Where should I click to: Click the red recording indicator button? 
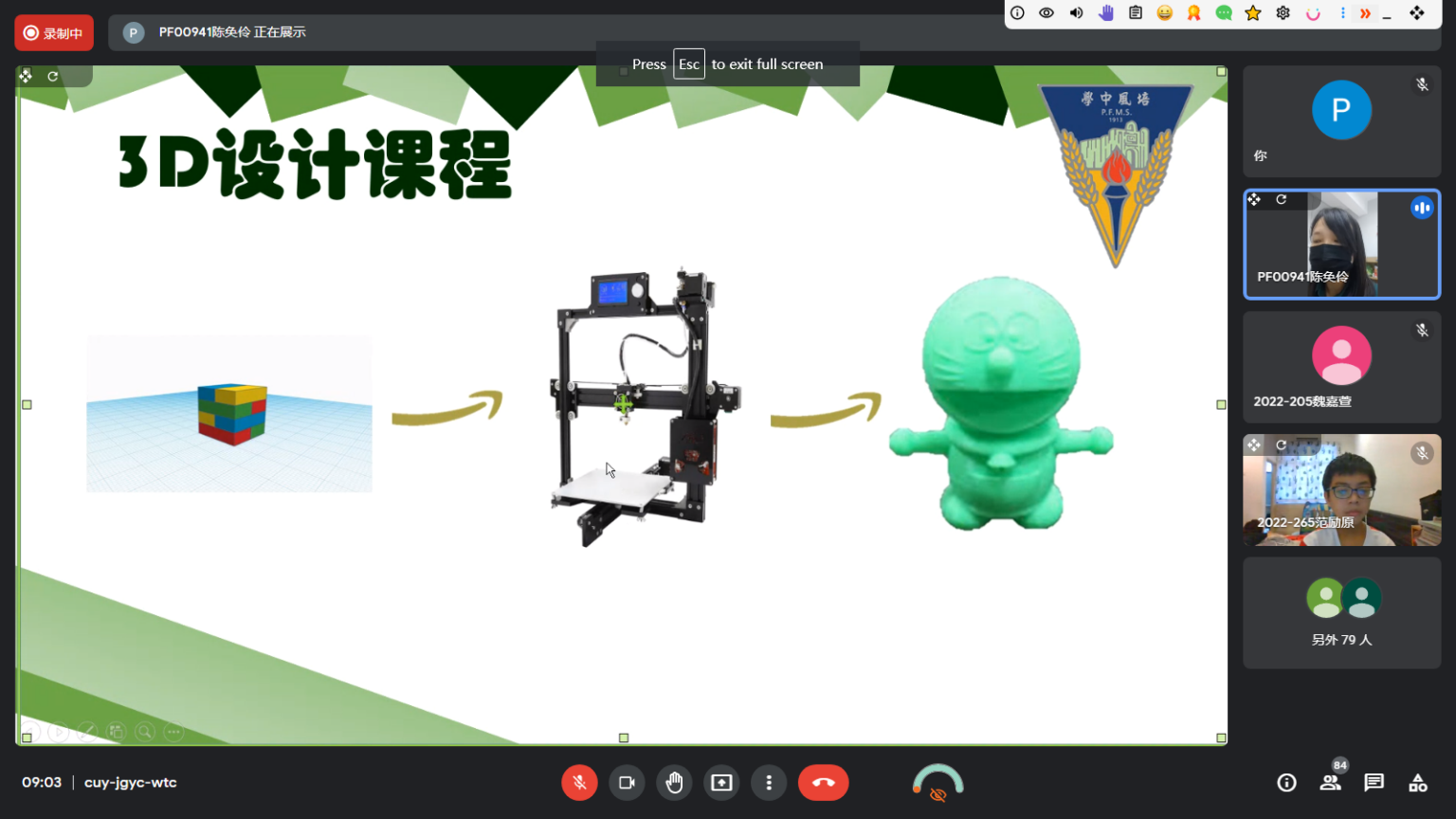(x=54, y=33)
